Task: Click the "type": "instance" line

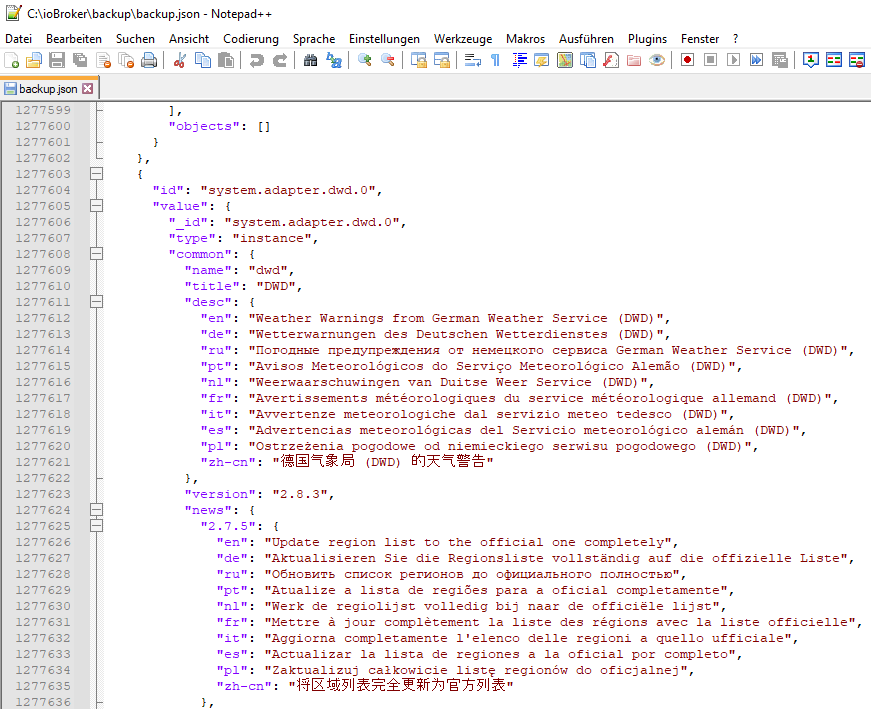Action: tap(243, 238)
